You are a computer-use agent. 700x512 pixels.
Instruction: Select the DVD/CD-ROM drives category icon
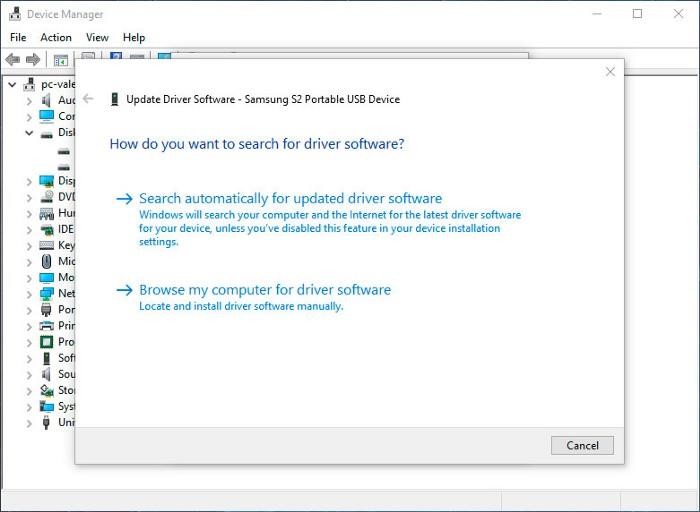tap(46, 197)
